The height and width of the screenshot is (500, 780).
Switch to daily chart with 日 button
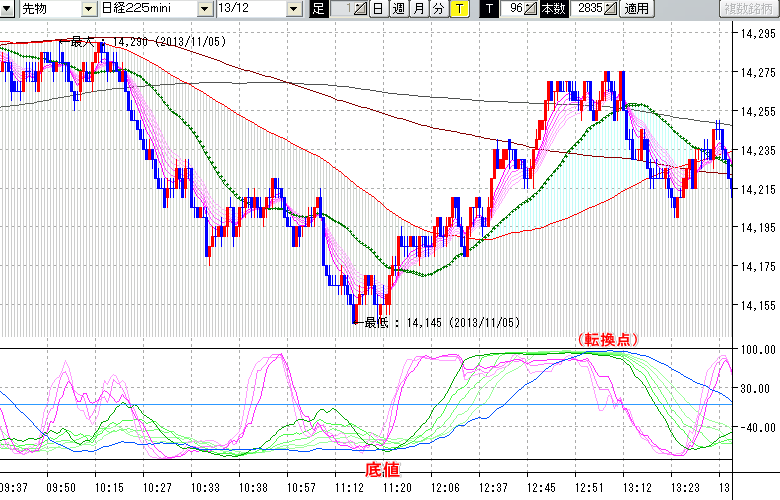tap(377, 9)
